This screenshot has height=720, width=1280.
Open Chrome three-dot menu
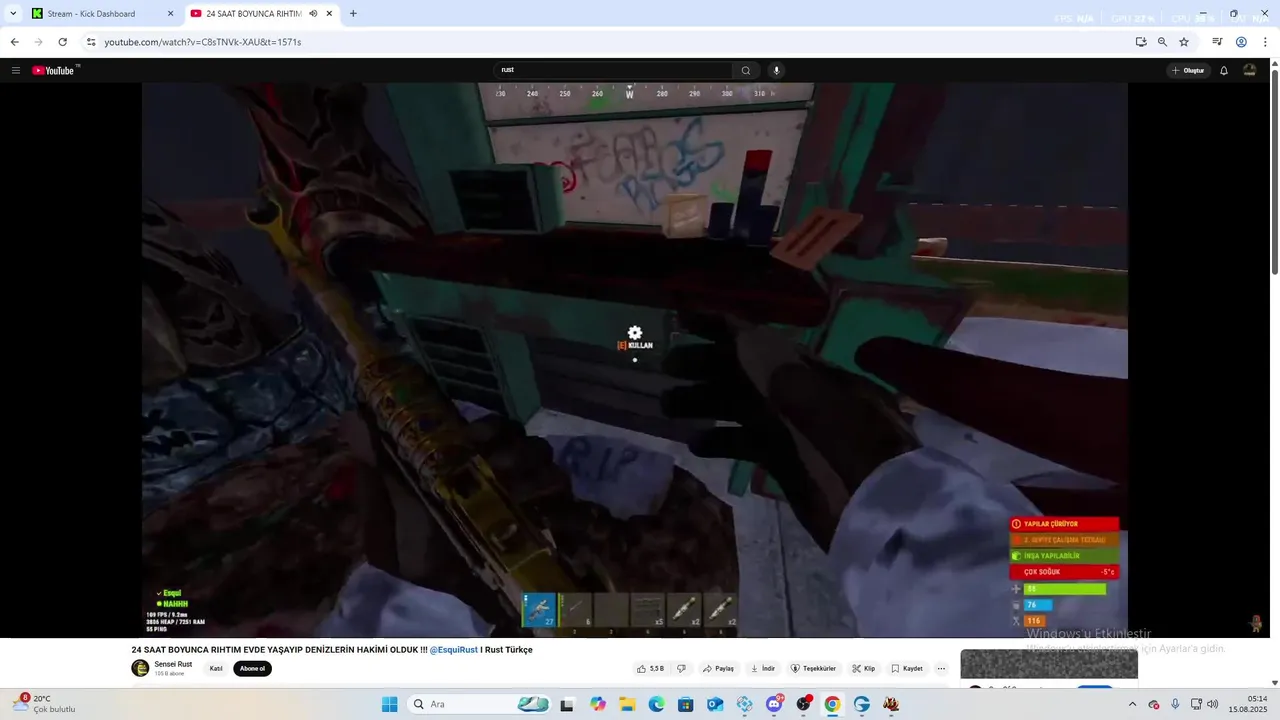1265,42
